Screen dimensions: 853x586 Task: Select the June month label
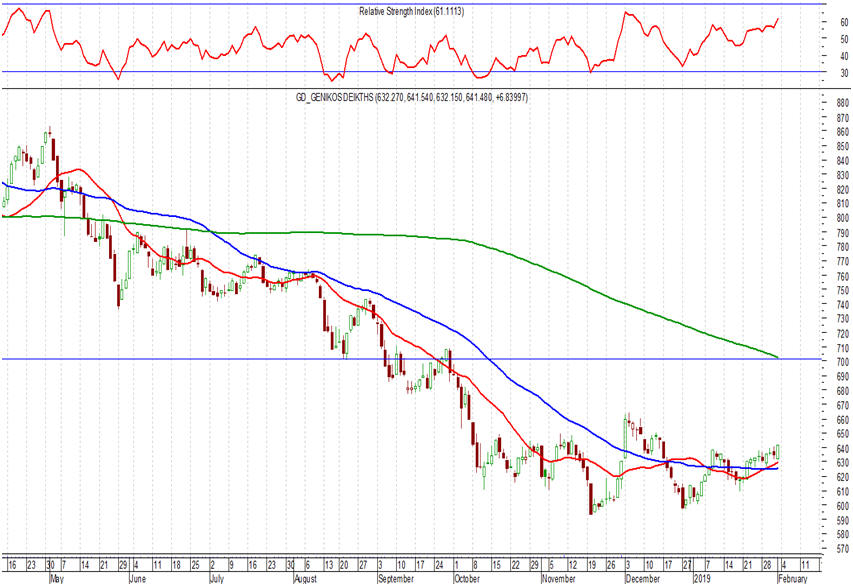[138, 579]
